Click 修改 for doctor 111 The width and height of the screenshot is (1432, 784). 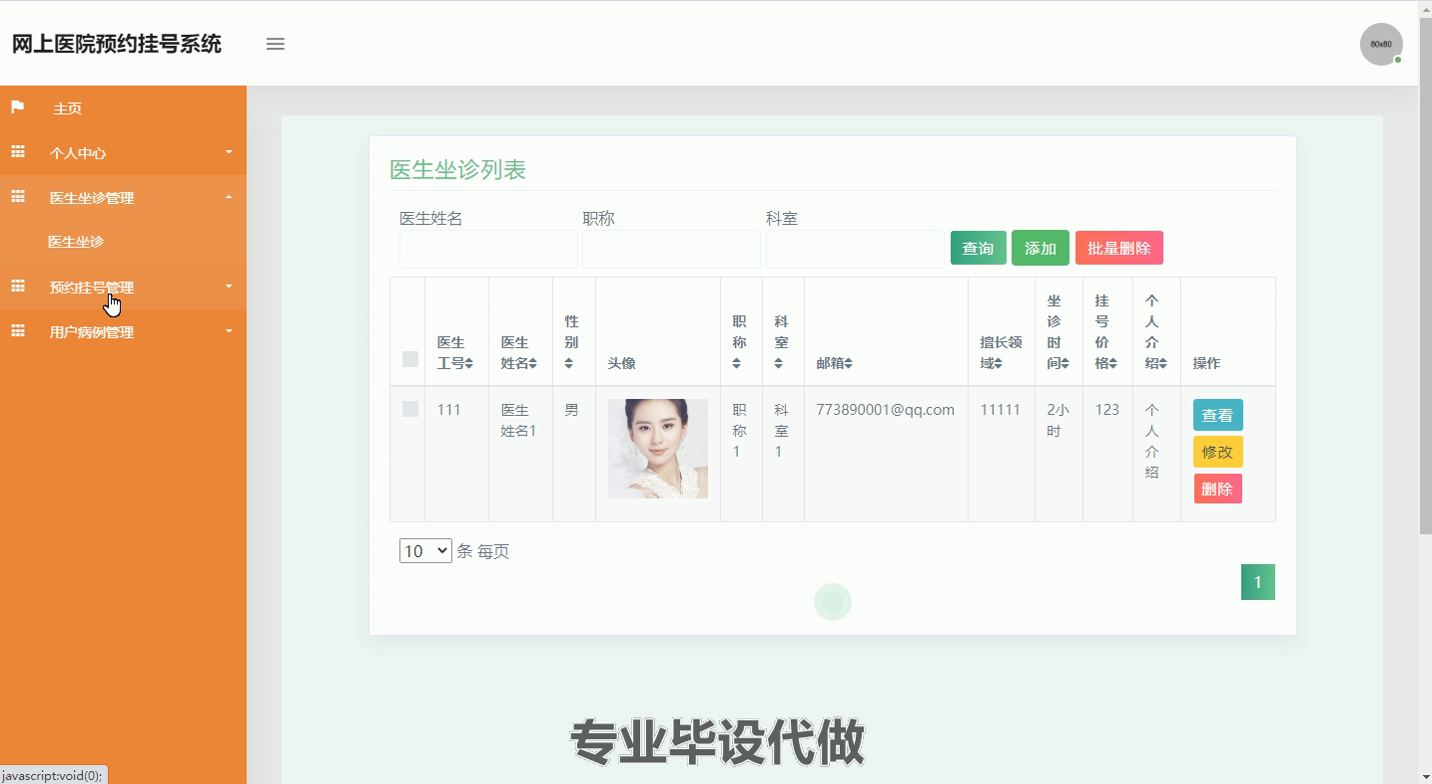pos(1217,452)
